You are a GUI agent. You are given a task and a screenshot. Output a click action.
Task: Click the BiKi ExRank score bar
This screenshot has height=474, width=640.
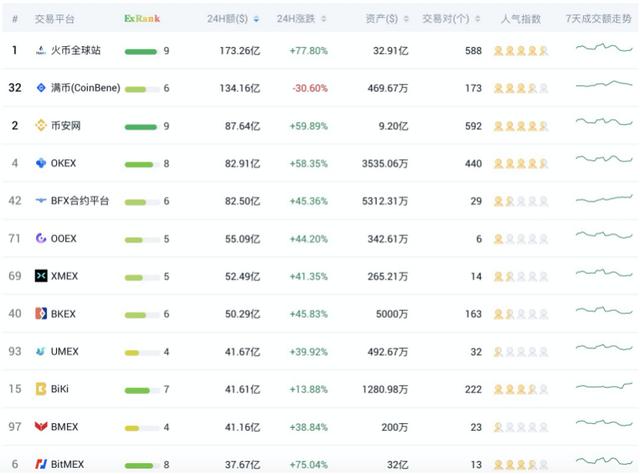click(x=142, y=390)
